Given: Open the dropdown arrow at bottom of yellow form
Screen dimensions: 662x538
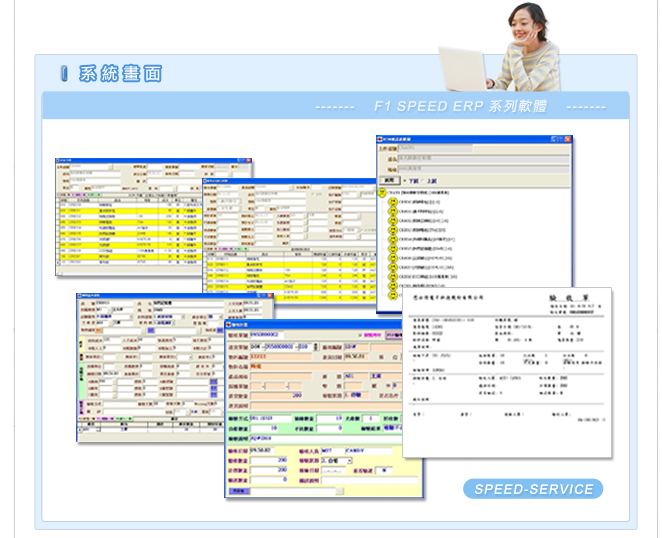Looking at the screenshot, I should pyautogui.click(x=340, y=491).
